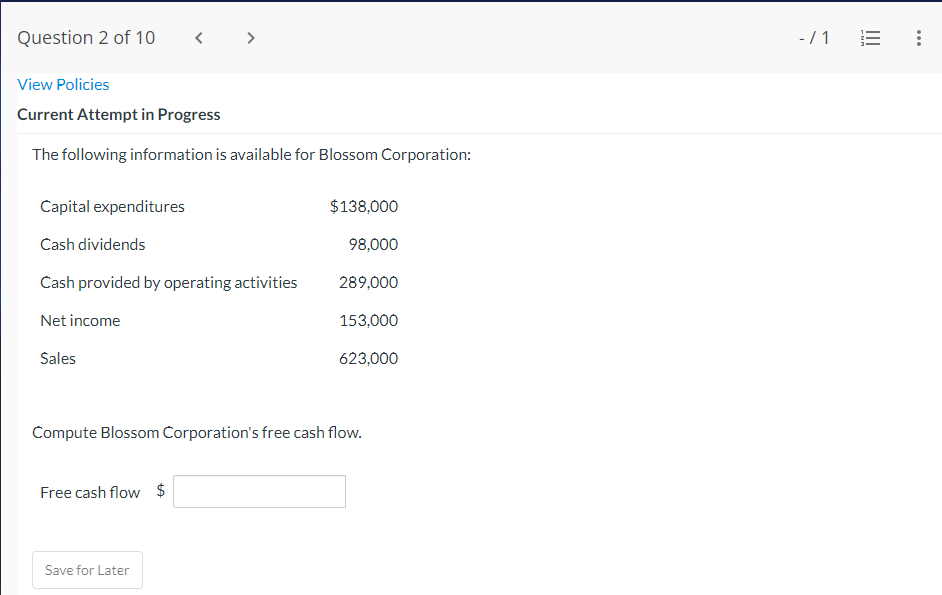Image resolution: width=942 pixels, height=595 pixels.
Task: Open the three-dot more options menu
Action: pyautogui.click(x=919, y=38)
